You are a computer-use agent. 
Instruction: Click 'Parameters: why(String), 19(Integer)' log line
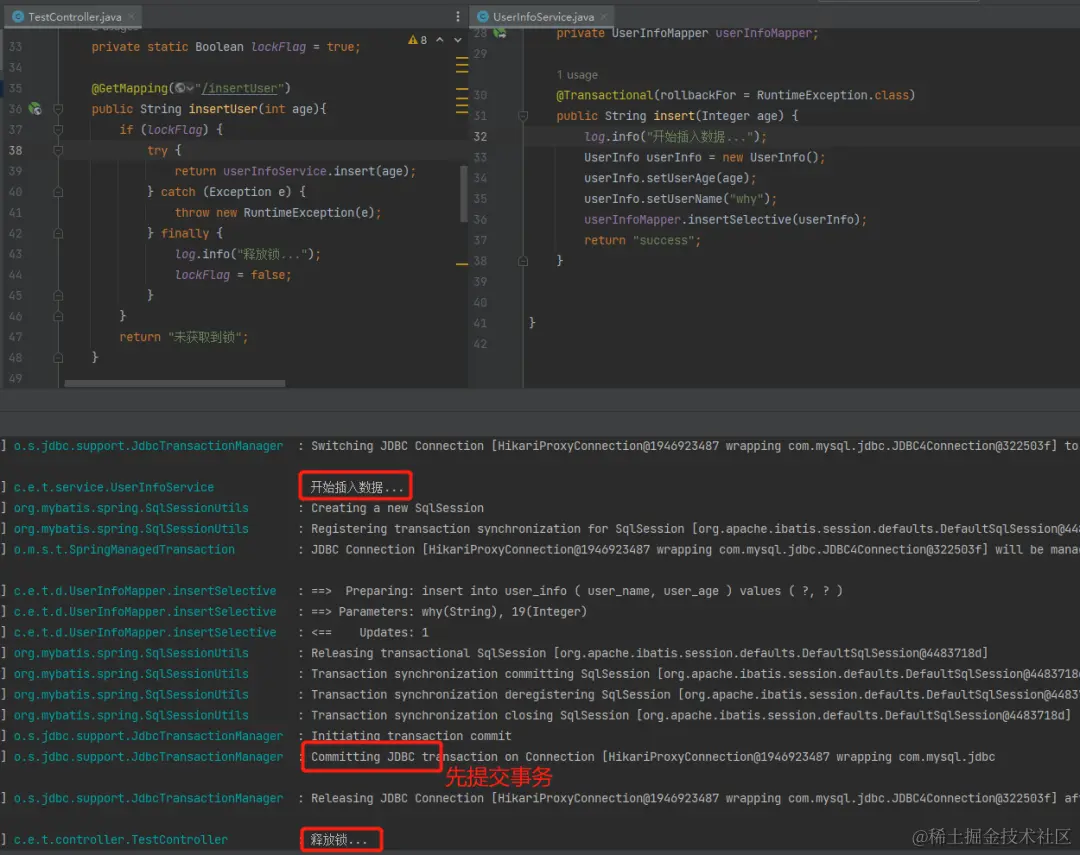(x=448, y=612)
